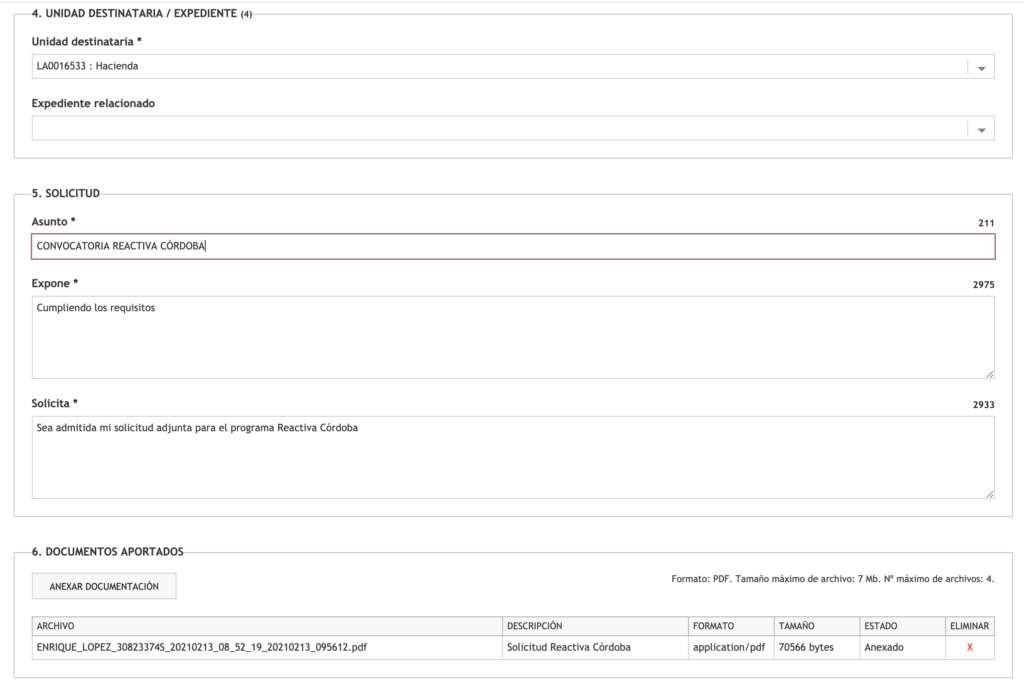Expand the Unidad destinataria dropdown arrow
The height and width of the screenshot is (685, 1024).
(x=981, y=68)
